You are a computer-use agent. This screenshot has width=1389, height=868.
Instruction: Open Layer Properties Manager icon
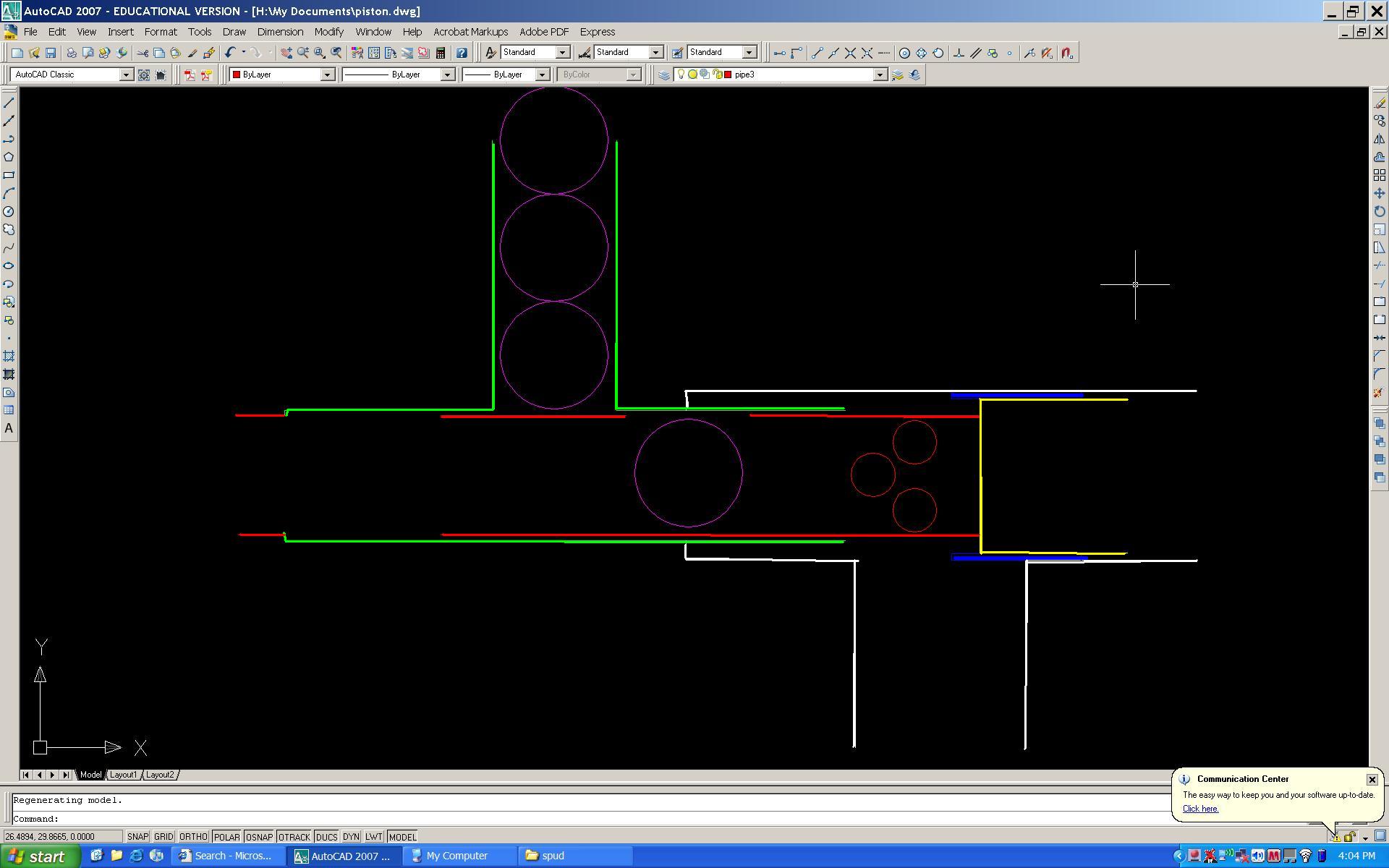(663, 75)
